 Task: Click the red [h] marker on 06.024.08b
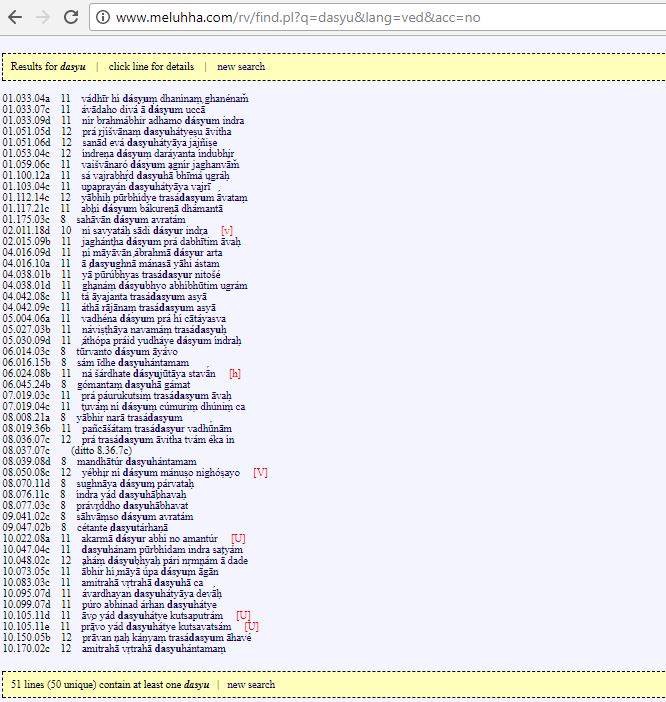tap(235, 372)
